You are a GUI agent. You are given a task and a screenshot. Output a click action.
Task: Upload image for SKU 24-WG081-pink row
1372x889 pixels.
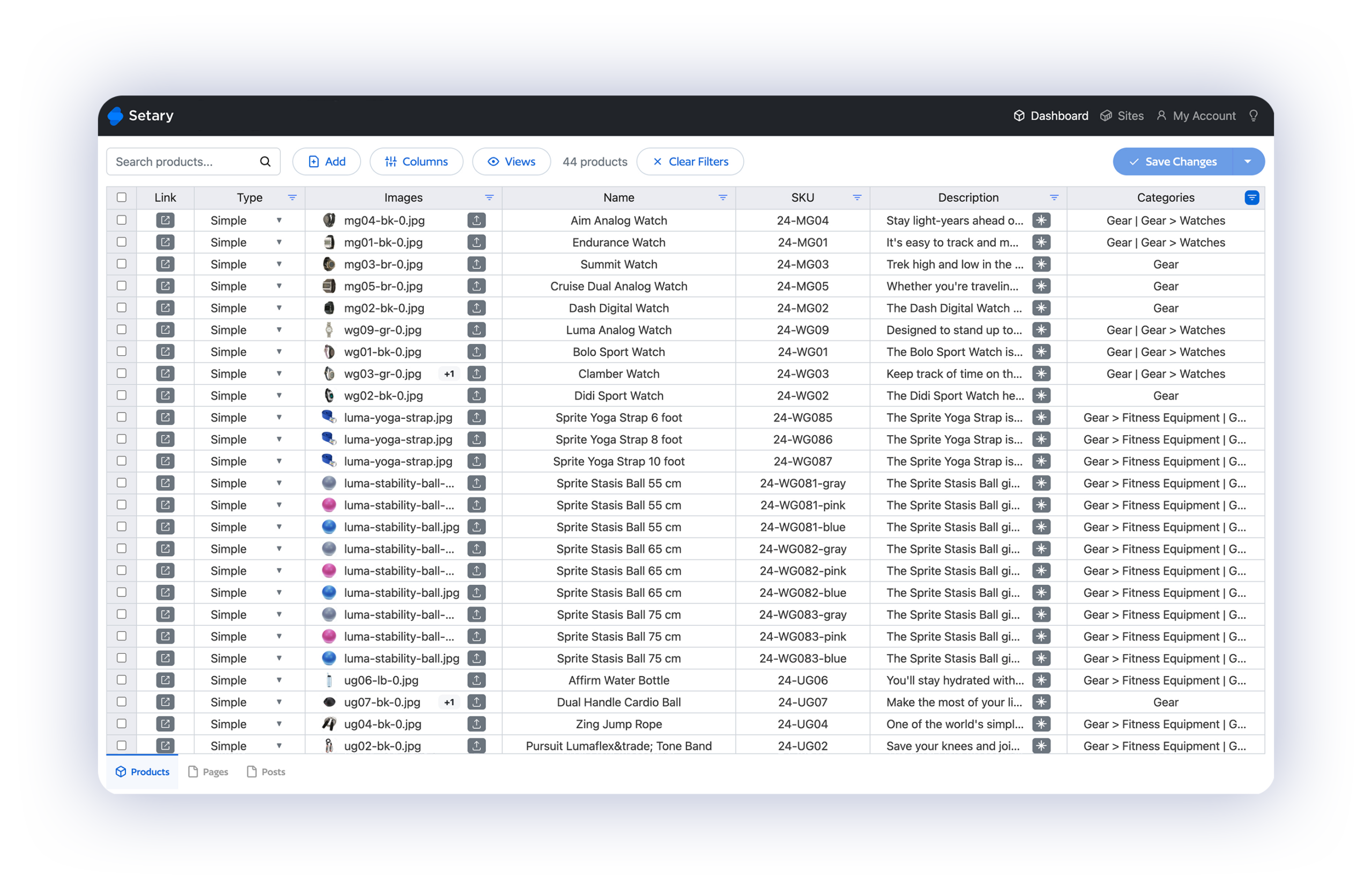click(x=476, y=505)
